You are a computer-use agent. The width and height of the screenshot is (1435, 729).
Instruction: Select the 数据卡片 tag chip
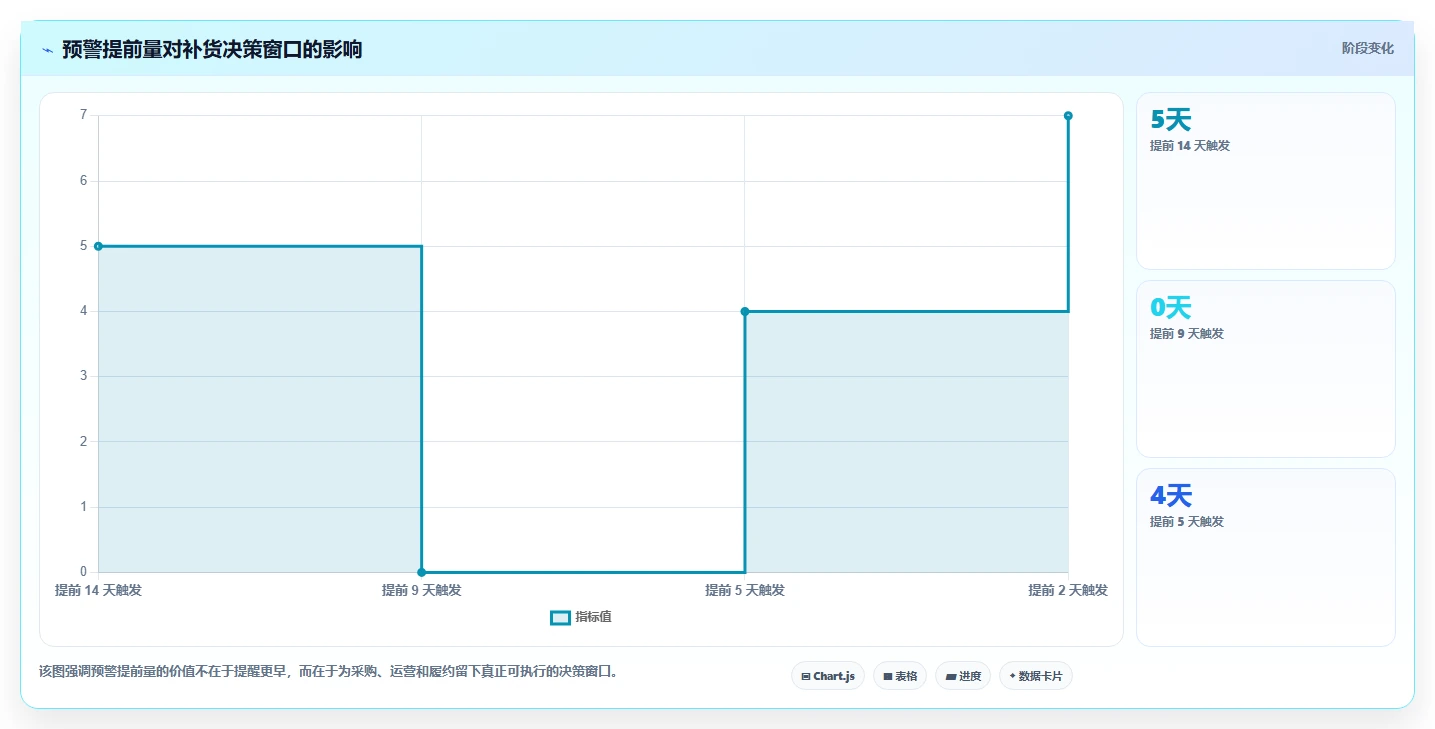1036,676
